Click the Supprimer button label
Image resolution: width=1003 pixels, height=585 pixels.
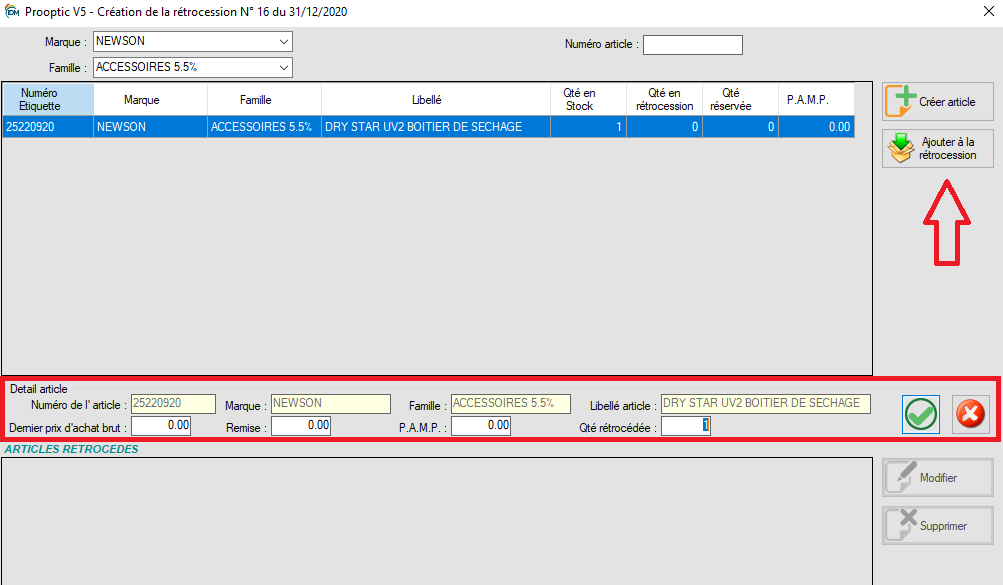pyautogui.click(x=943, y=526)
